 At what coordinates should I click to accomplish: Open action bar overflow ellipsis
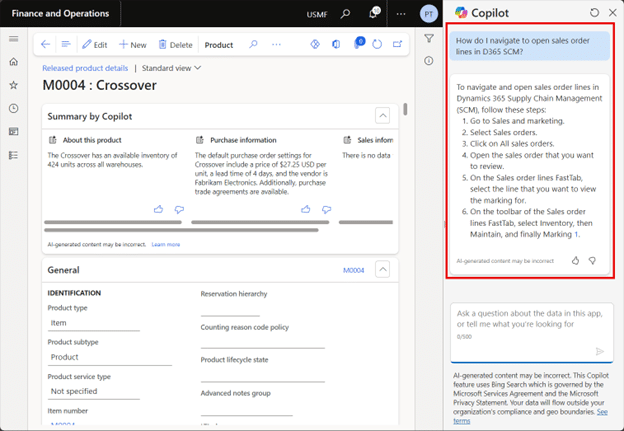tap(276, 45)
